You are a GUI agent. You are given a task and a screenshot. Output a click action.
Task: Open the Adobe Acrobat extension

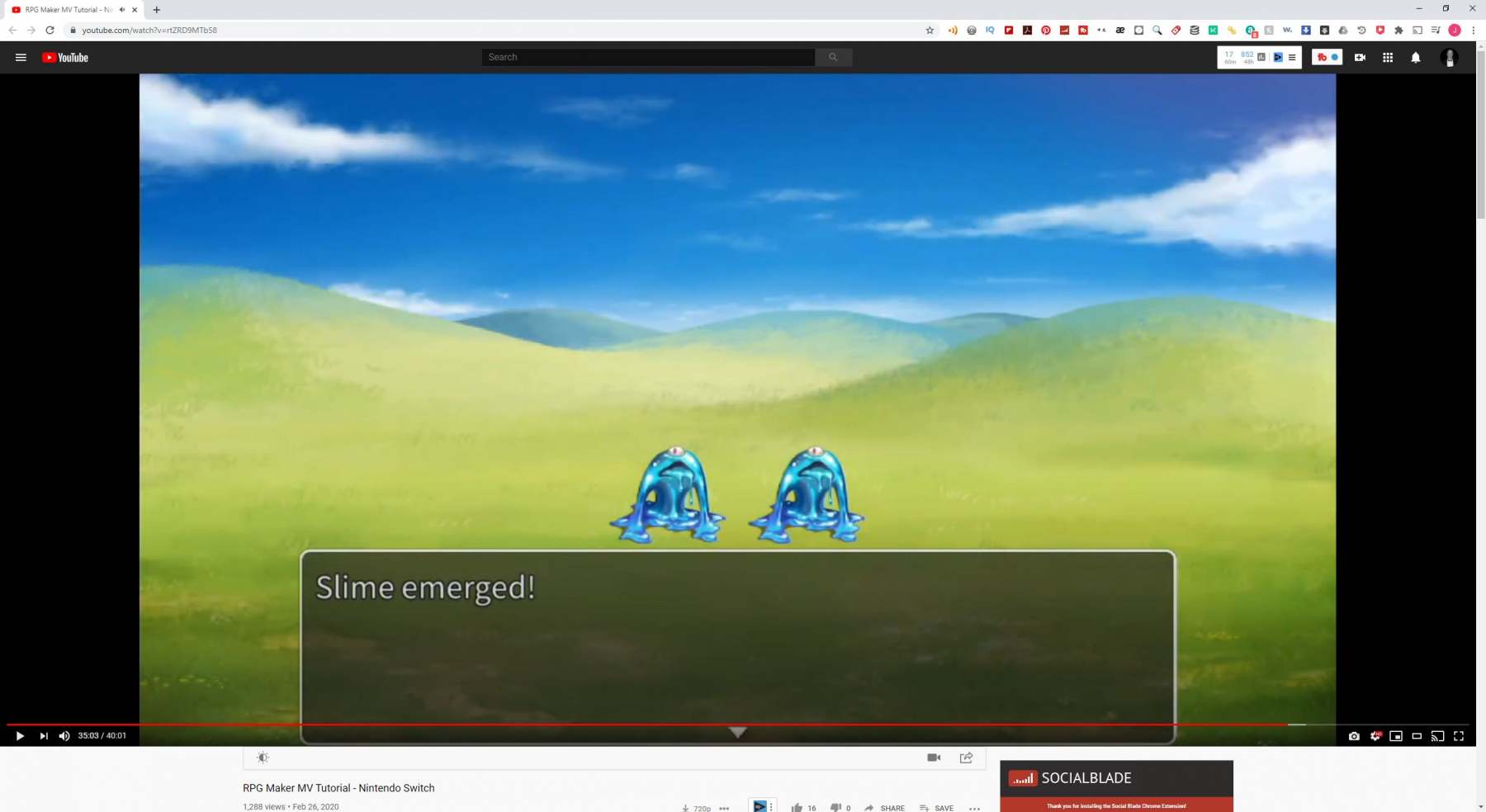tap(1027, 30)
